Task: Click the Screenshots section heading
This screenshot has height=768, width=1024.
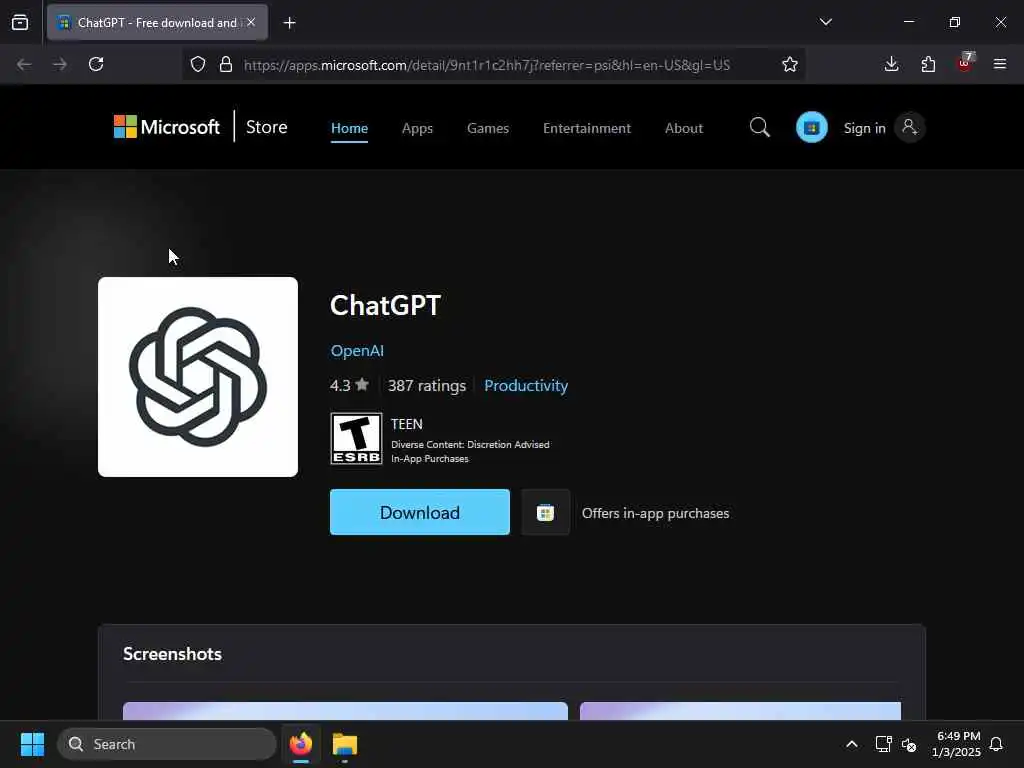Action: 172,654
